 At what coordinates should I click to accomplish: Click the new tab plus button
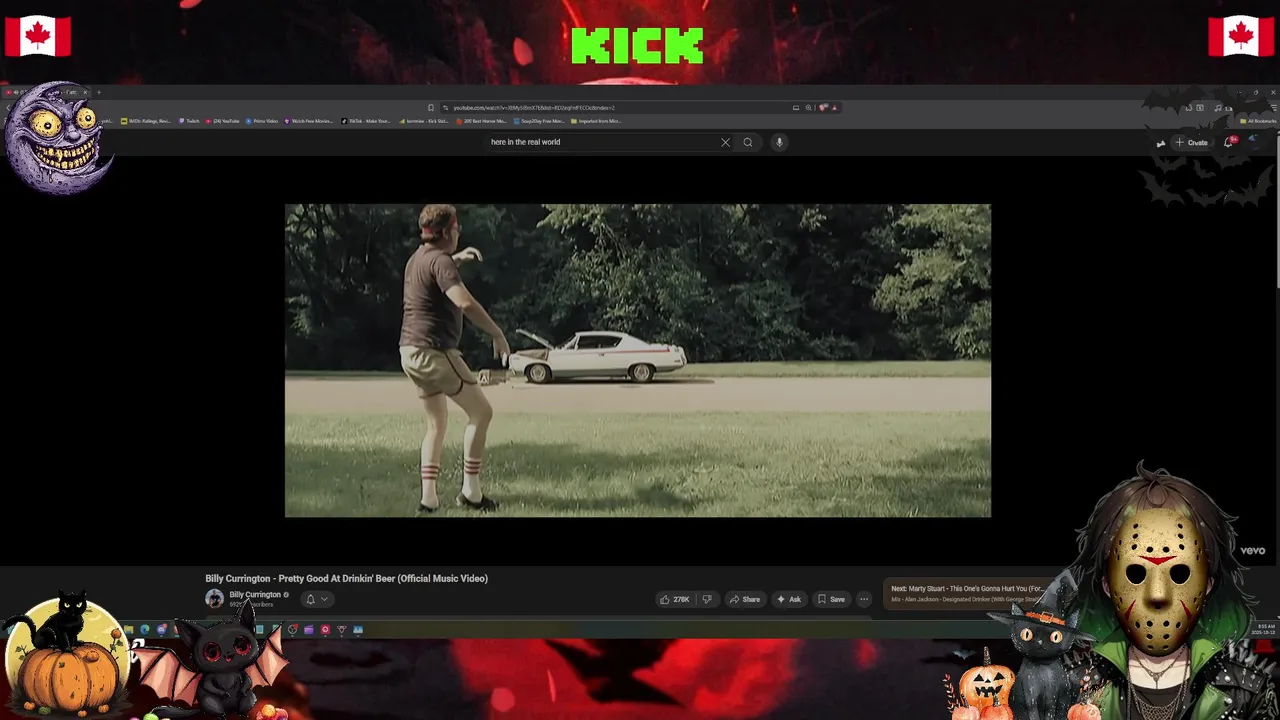click(98, 93)
